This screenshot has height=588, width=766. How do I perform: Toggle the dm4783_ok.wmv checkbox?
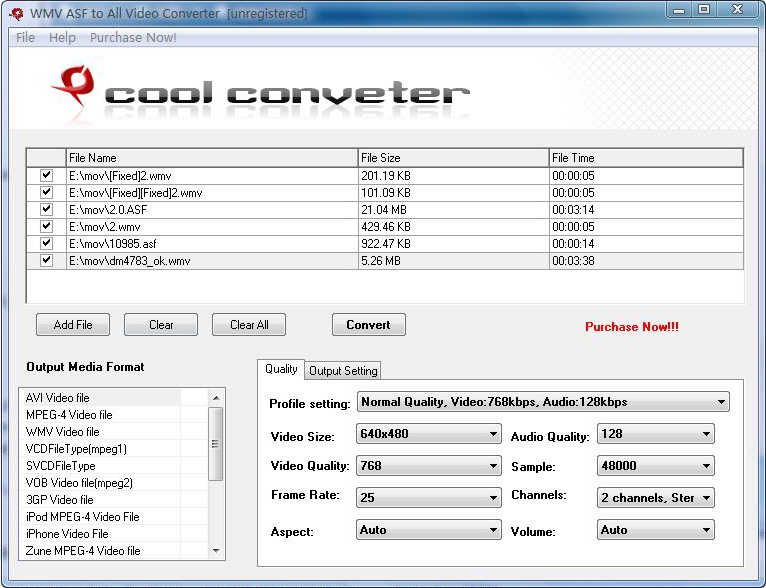click(46, 260)
